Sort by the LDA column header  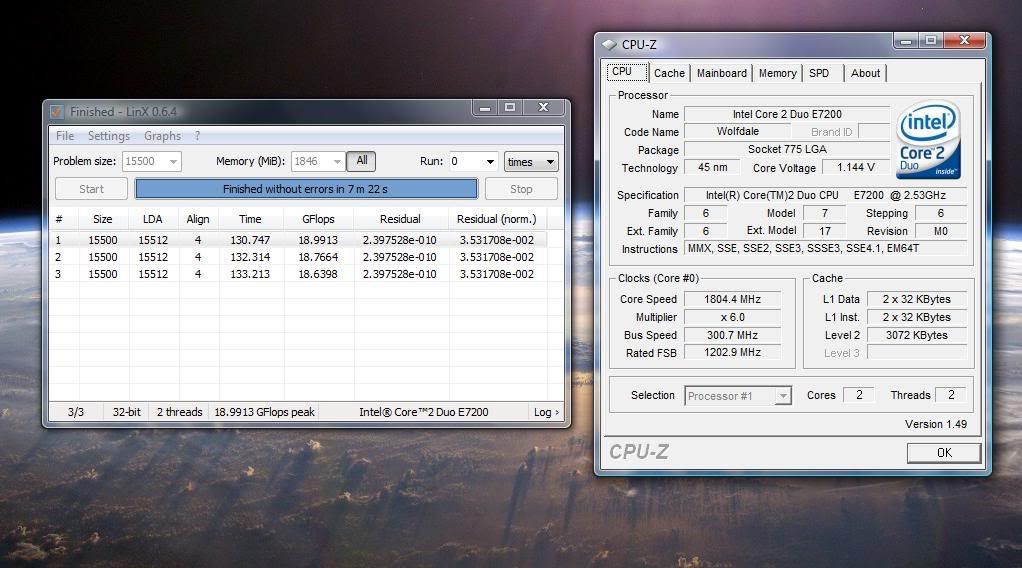pos(153,219)
